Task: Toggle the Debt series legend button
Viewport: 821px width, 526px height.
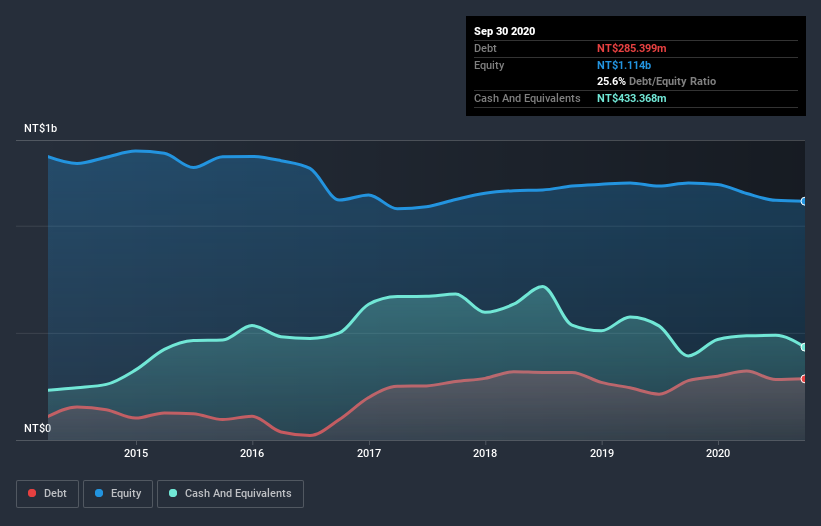Action: pos(47,494)
